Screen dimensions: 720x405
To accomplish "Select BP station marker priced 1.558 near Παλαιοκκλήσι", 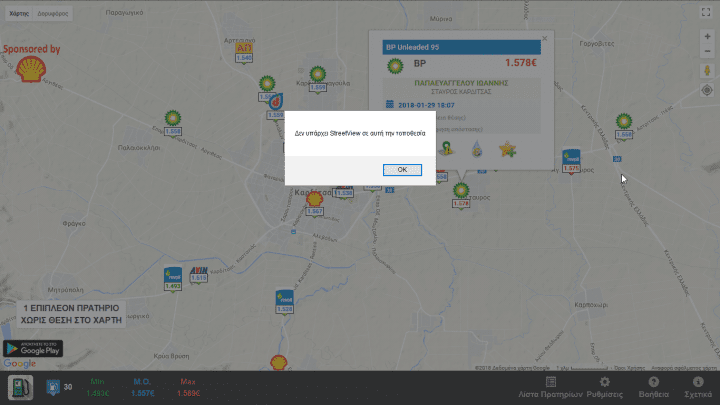I will click(173, 124).
